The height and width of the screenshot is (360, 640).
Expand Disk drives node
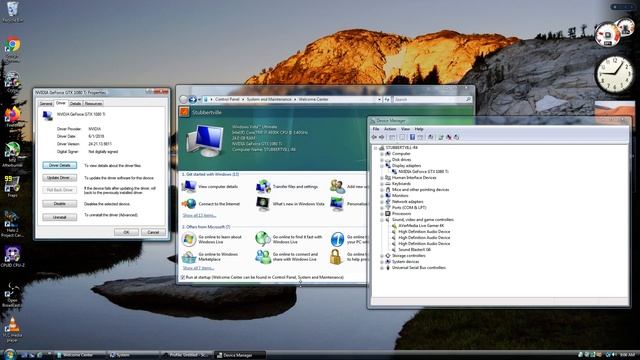point(382,160)
